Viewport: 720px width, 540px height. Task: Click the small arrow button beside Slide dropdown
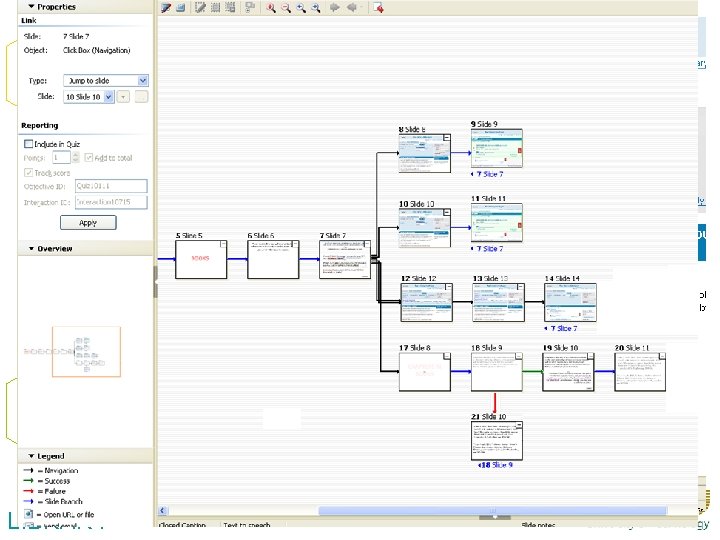tap(123, 97)
